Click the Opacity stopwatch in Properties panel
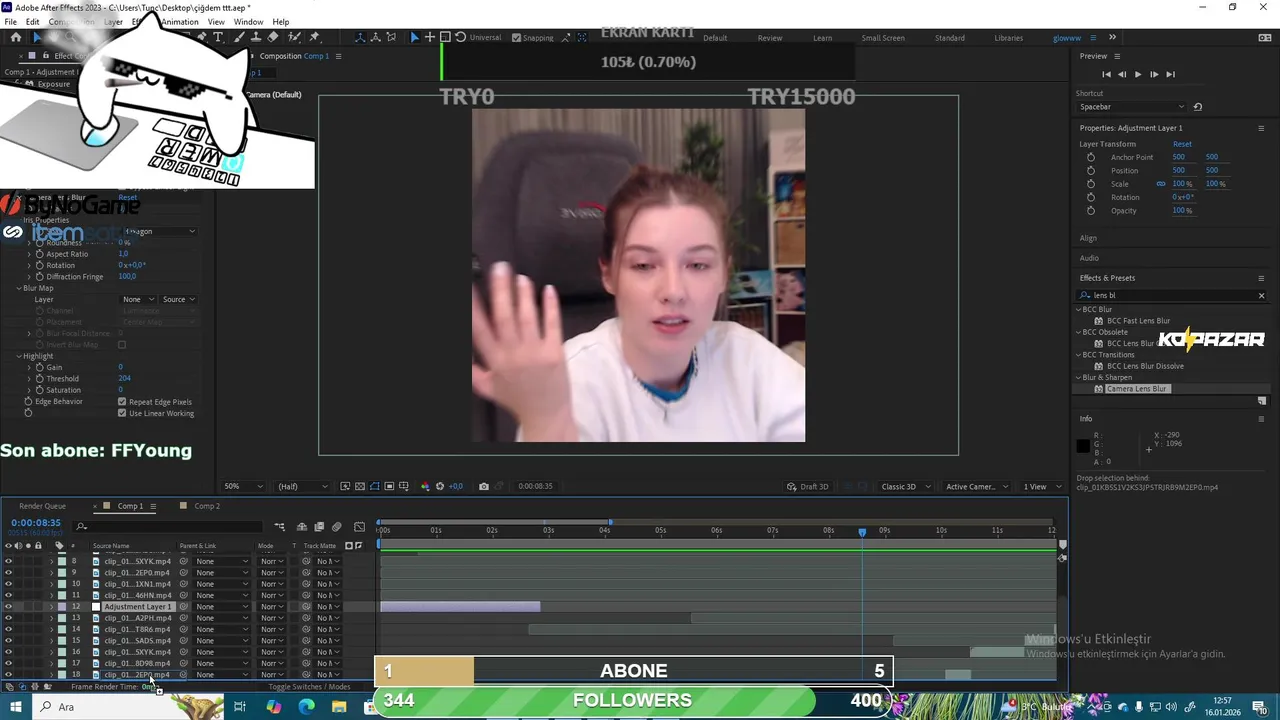Viewport: 1280px width, 720px height. 1091,211
